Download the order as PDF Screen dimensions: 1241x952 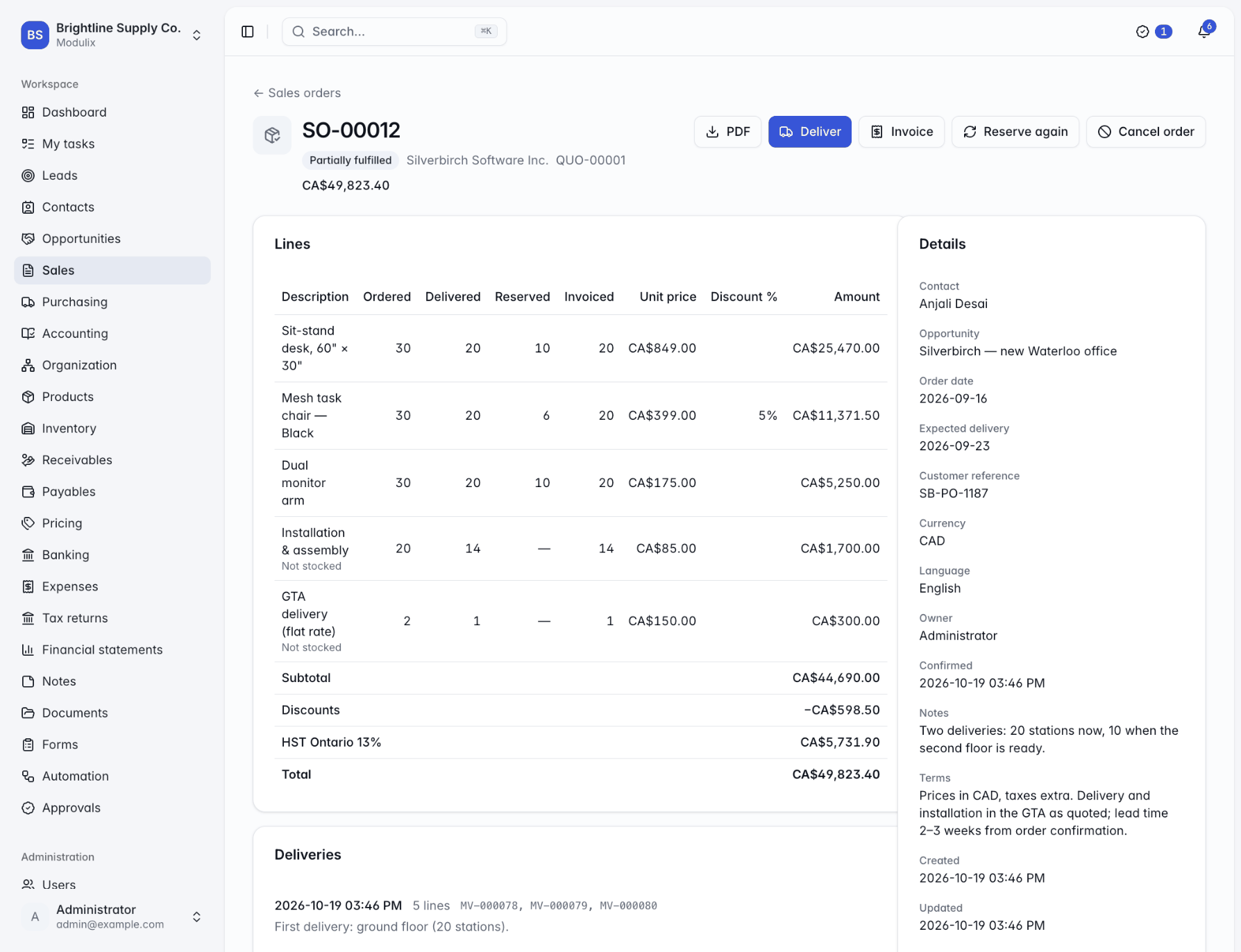pos(727,132)
